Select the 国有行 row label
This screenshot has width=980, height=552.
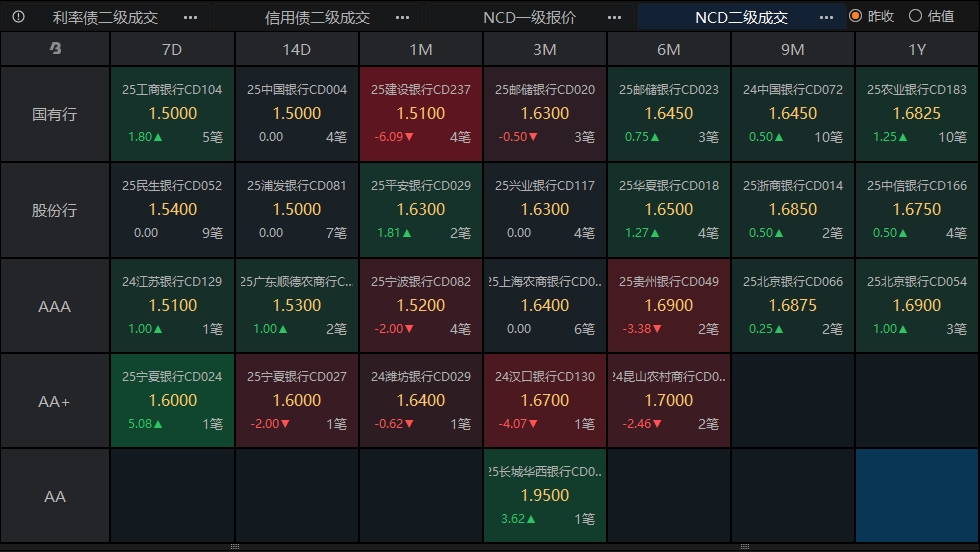(x=55, y=114)
